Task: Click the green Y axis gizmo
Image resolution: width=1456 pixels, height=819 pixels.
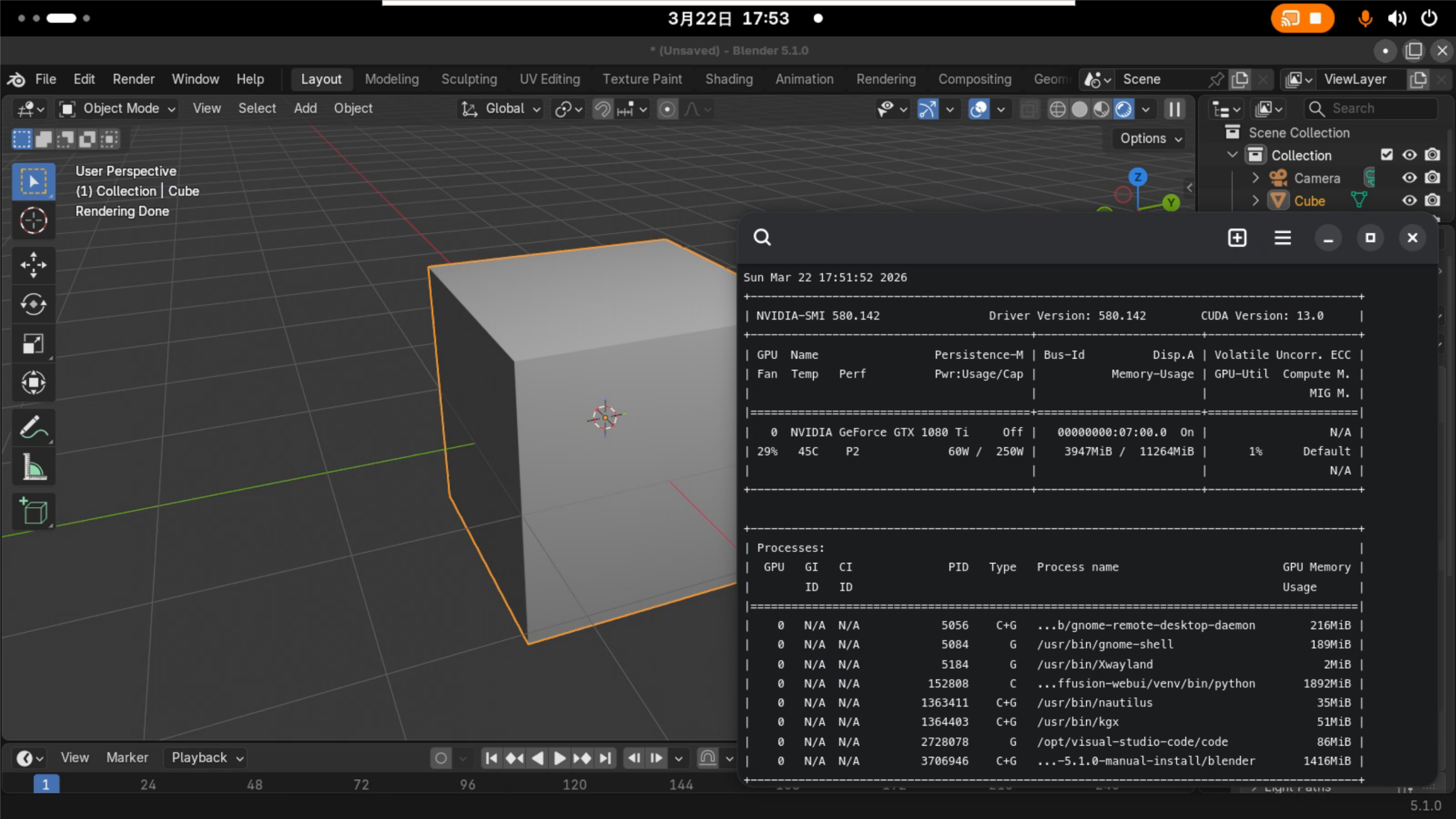Action: pyautogui.click(x=1171, y=202)
